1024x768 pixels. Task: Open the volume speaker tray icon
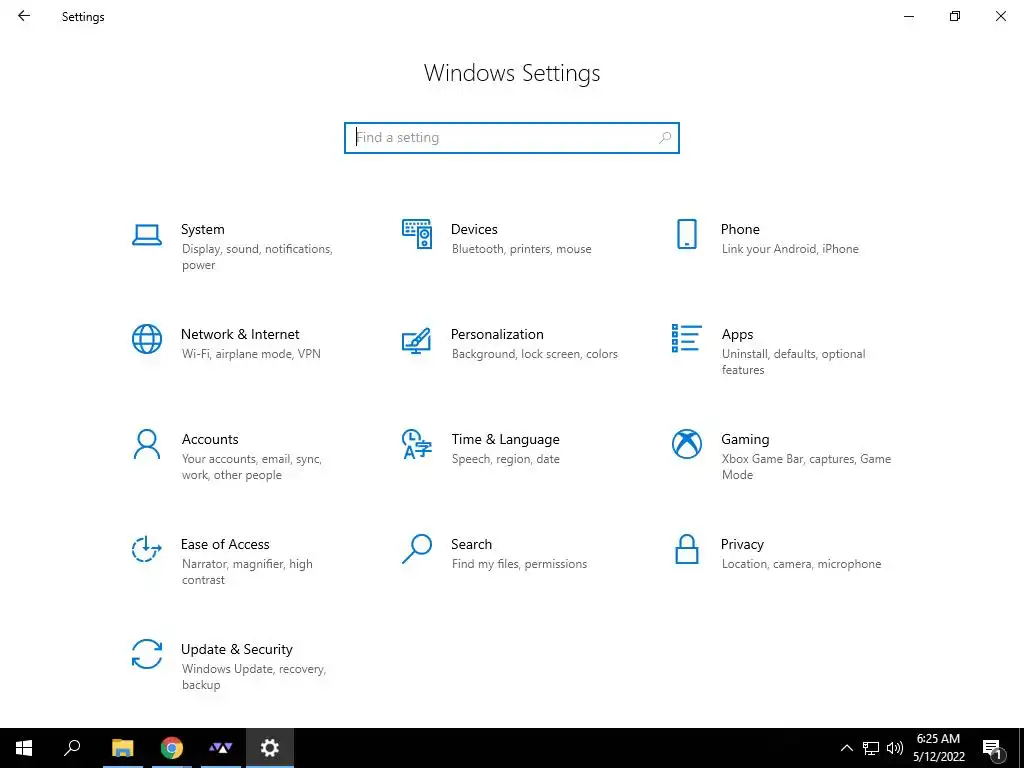[895, 748]
